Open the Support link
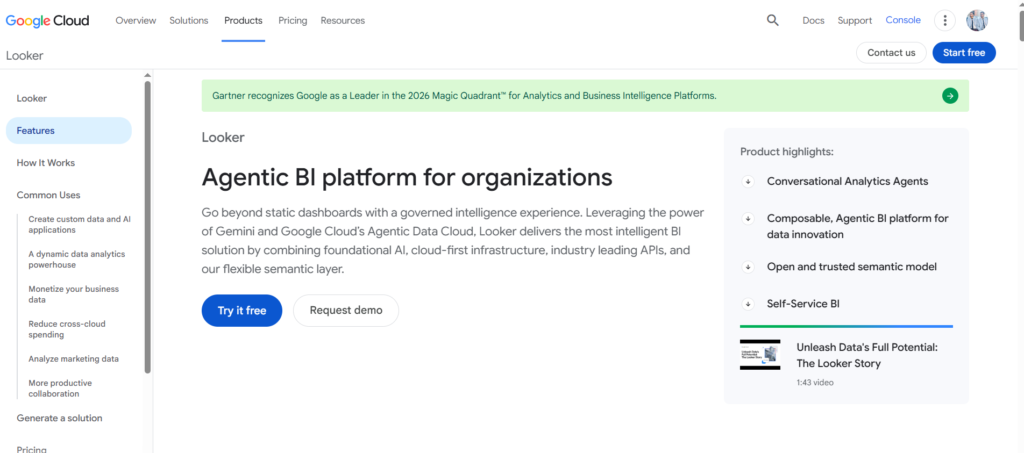The image size is (1024, 453). point(855,20)
